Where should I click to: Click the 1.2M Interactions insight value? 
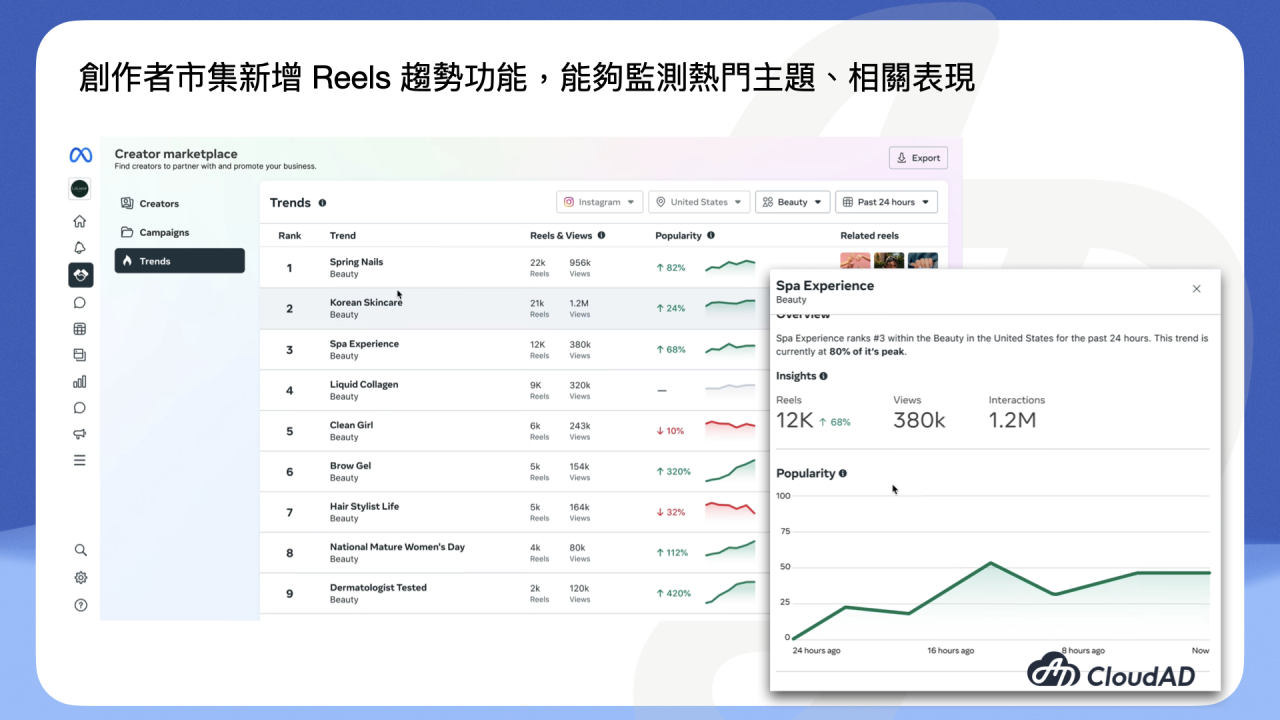coord(1012,421)
